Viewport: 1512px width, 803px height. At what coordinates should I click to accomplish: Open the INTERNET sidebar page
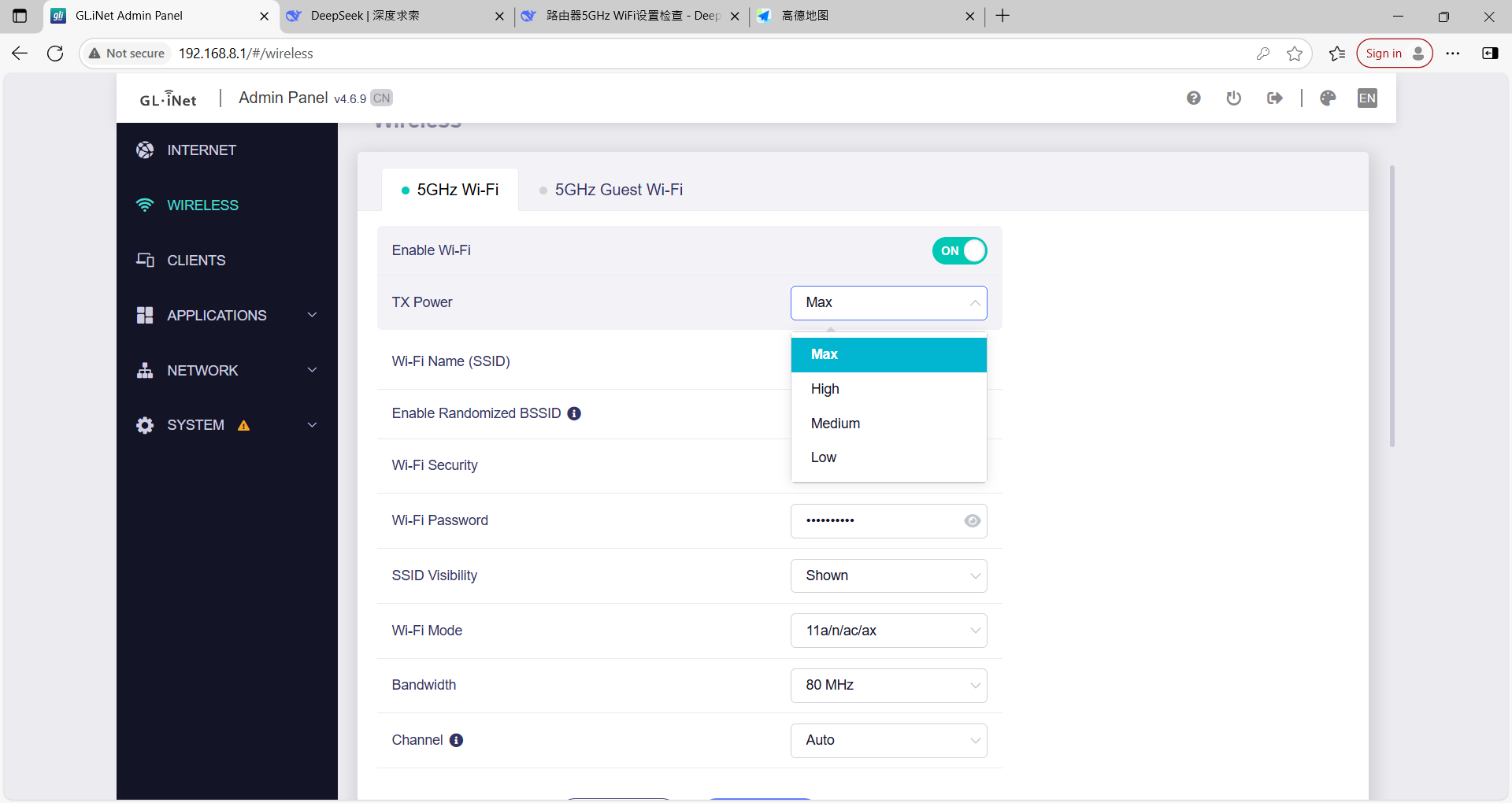pyautogui.click(x=202, y=150)
